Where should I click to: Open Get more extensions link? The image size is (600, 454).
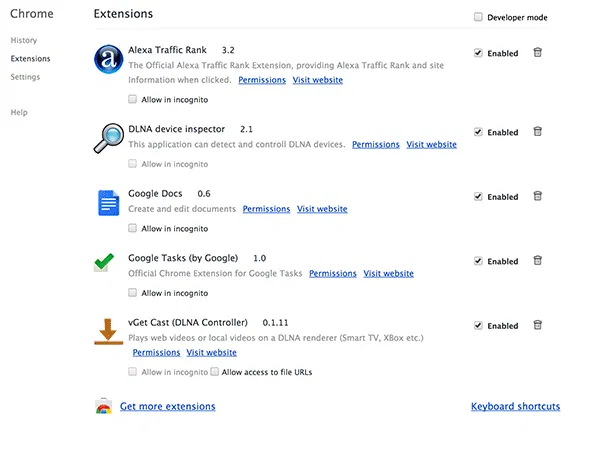pyautogui.click(x=167, y=407)
